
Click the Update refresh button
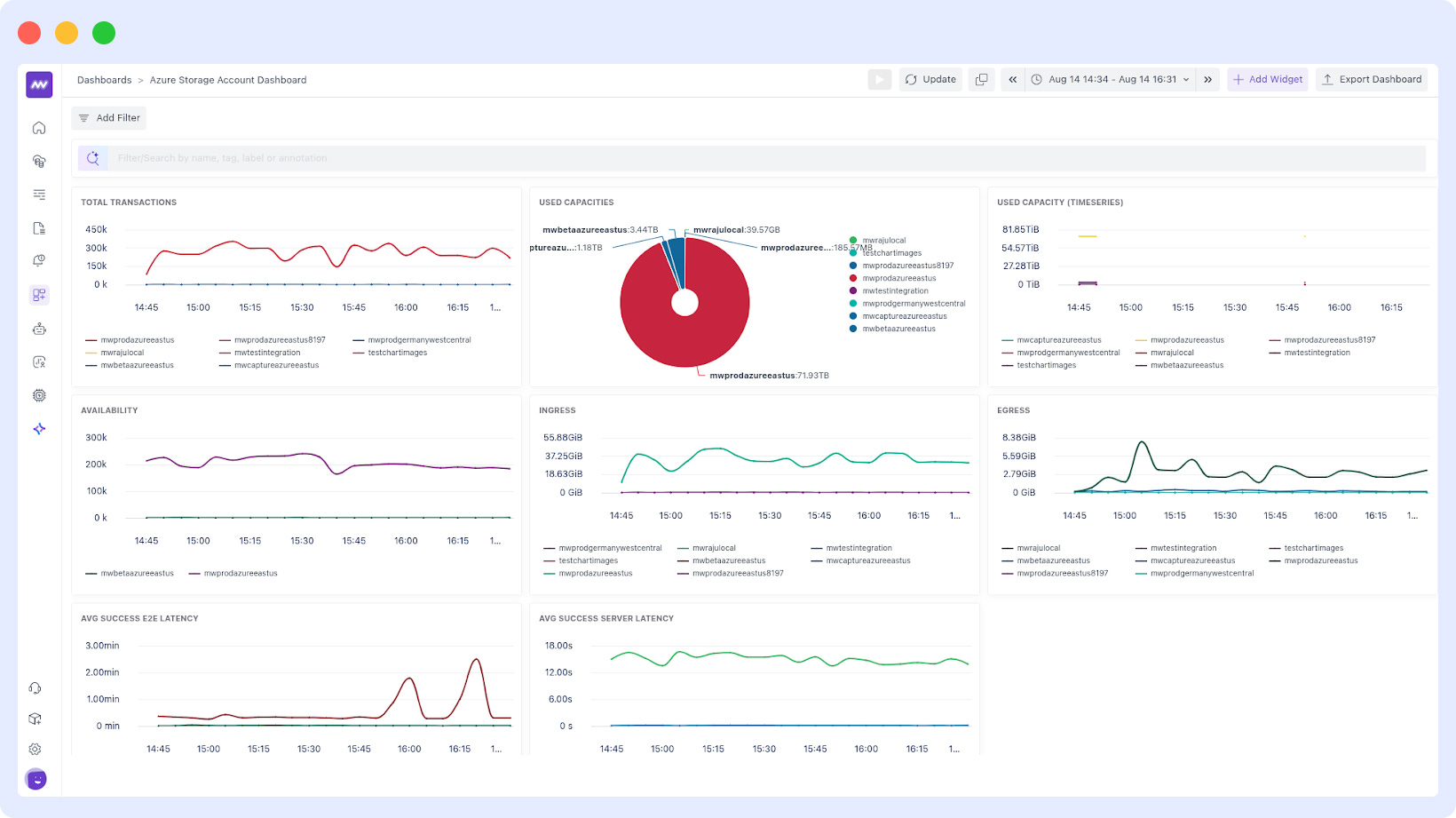point(930,79)
